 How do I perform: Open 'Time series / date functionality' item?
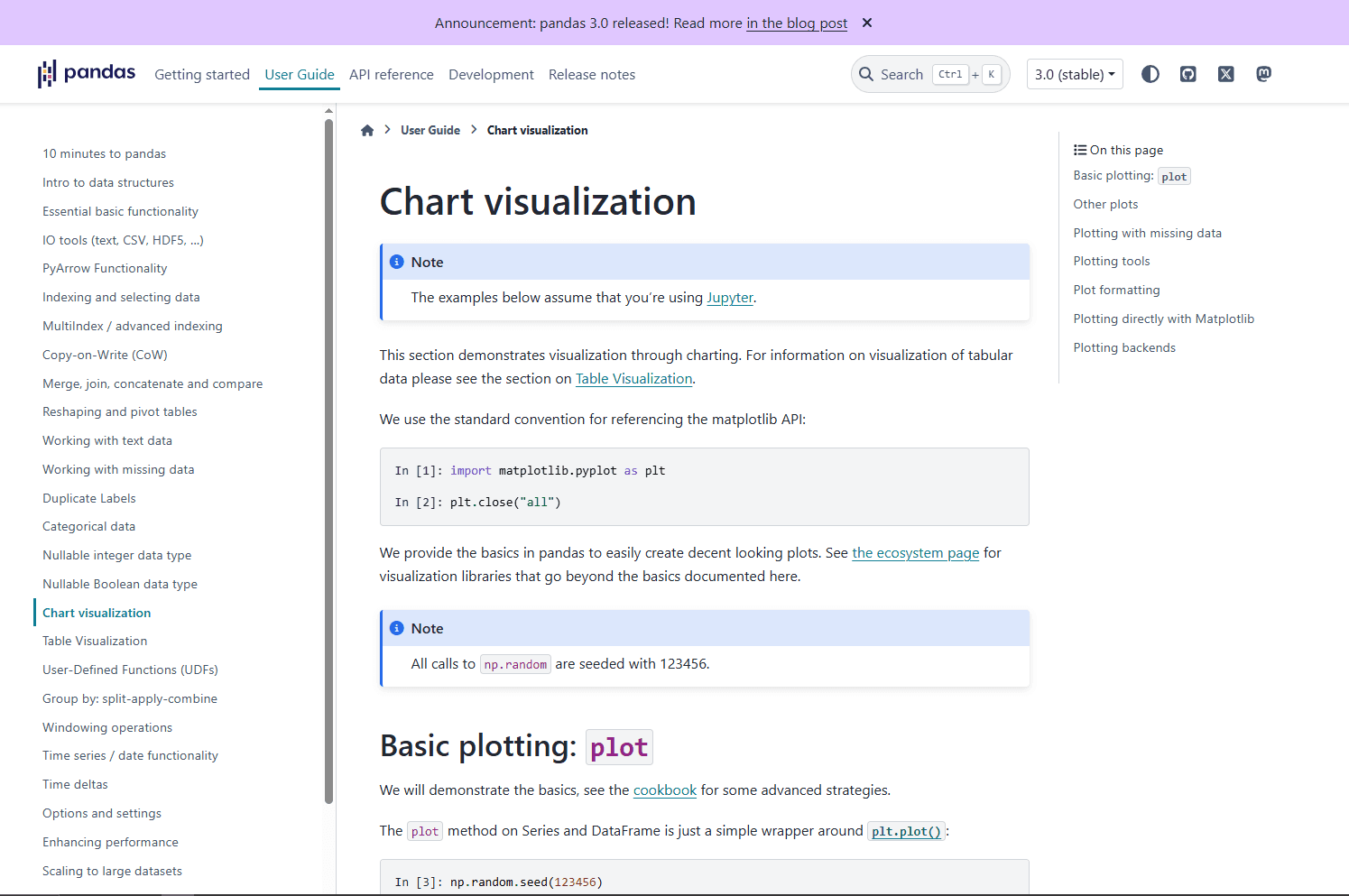click(x=130, y=755)
